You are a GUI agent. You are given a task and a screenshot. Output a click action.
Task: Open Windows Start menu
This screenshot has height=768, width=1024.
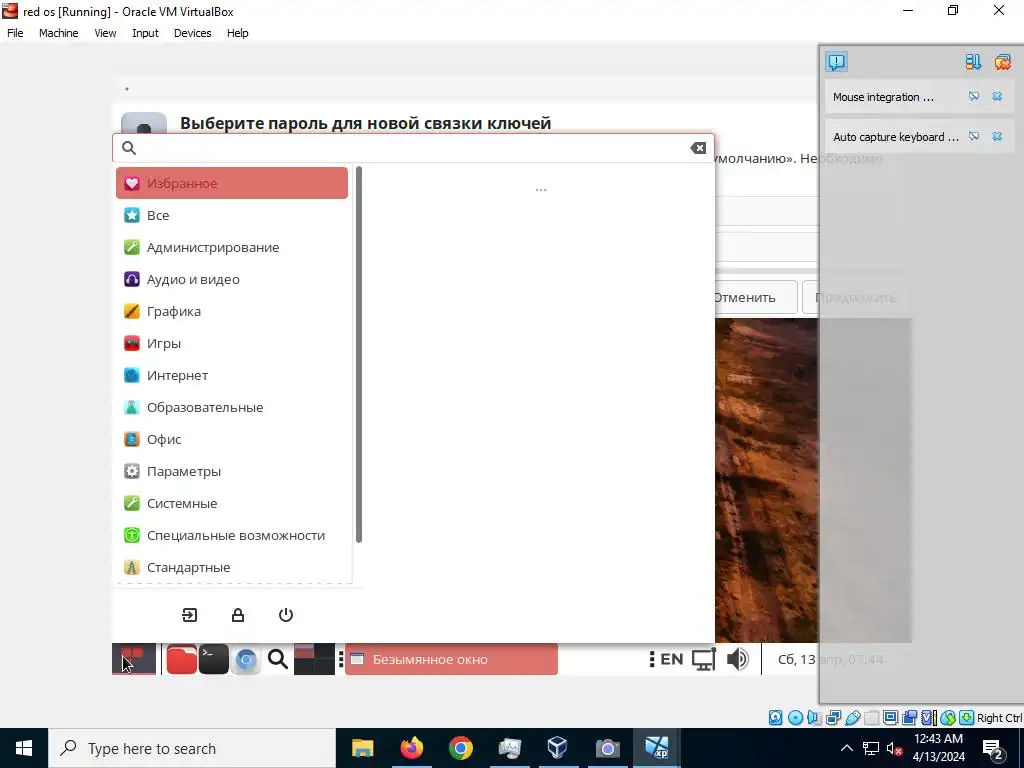tap(24, 748)
